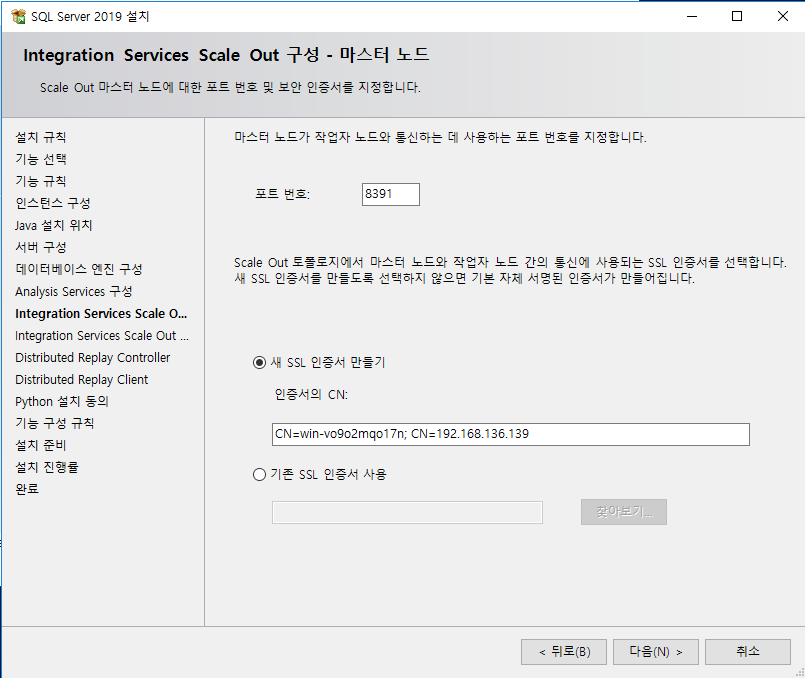The width and height of the screenshot is (805, 678).
Task: Select the non-bold Integration Services Scale Out ... step
Action: click(102, 336)
